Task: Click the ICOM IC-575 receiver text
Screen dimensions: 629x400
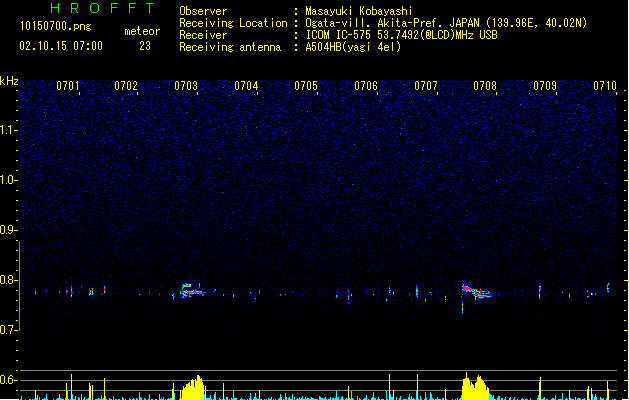Action: point(401,35)
